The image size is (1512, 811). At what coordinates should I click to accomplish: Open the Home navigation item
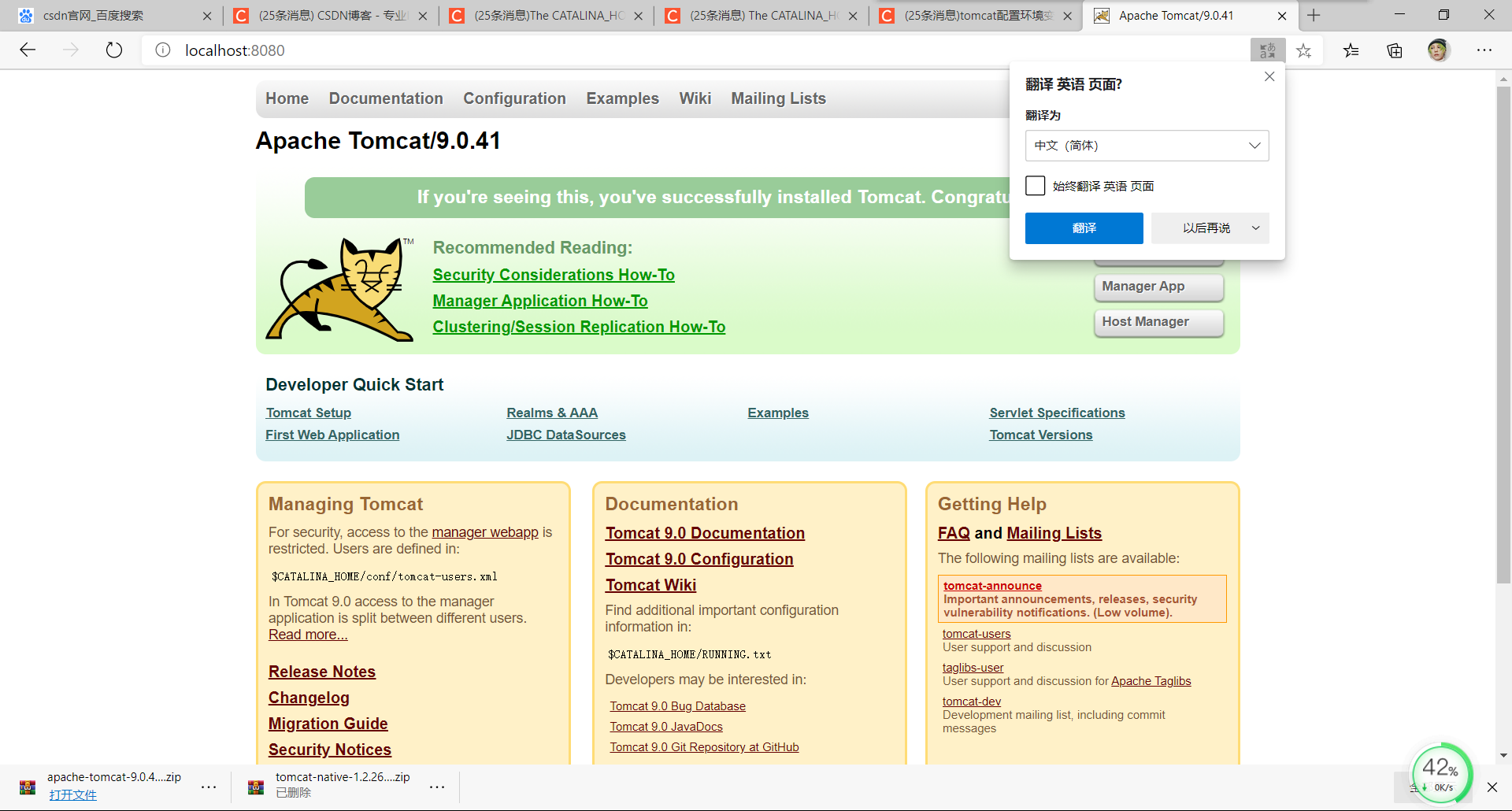tap(287, 98)
